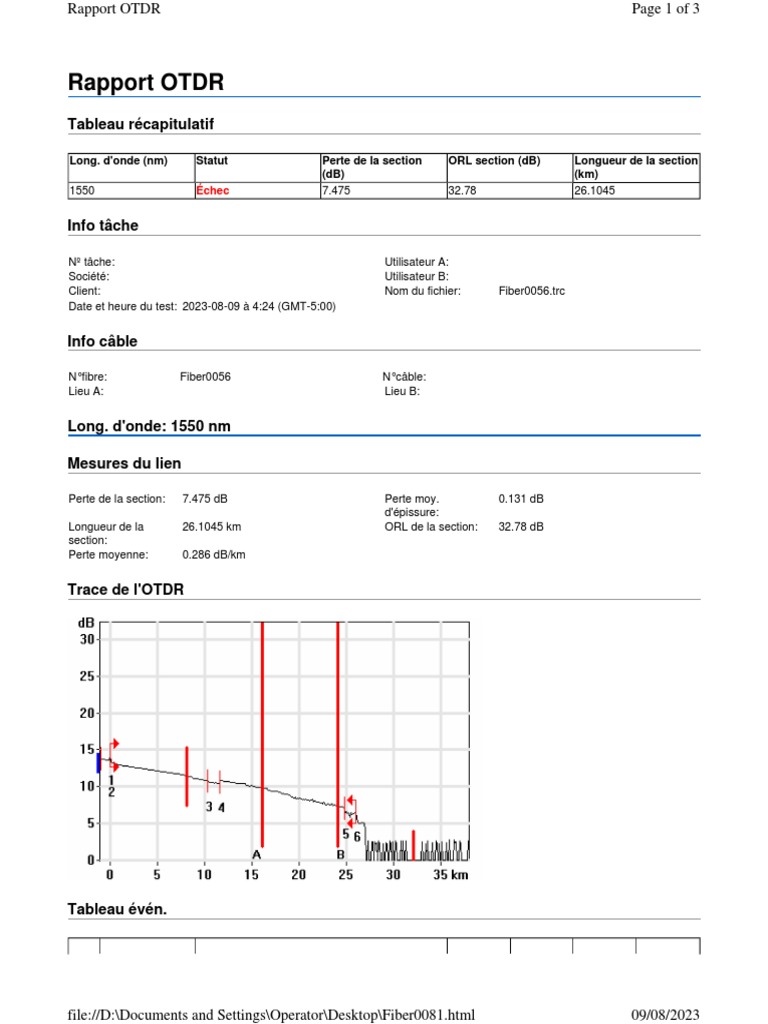
Task: Click the '26.1045' section length table cell
Action: point(636,191)
